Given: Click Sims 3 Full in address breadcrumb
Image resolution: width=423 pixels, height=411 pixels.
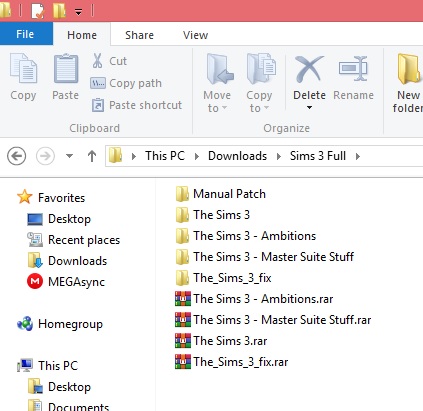Looking at the screenshot, I should [318, 156].
